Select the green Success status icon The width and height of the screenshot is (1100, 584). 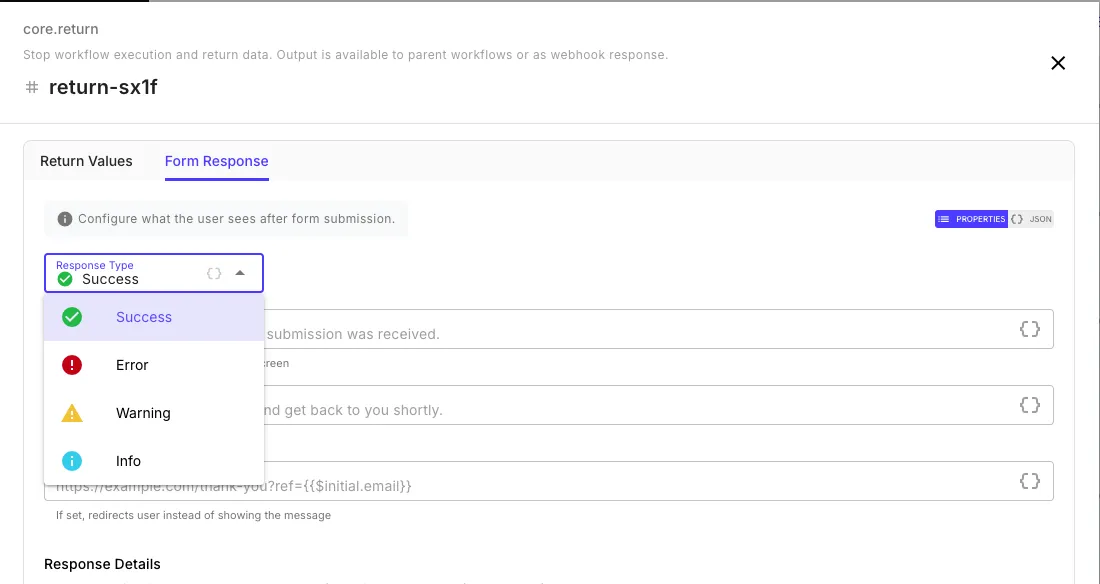click(71, 316)
